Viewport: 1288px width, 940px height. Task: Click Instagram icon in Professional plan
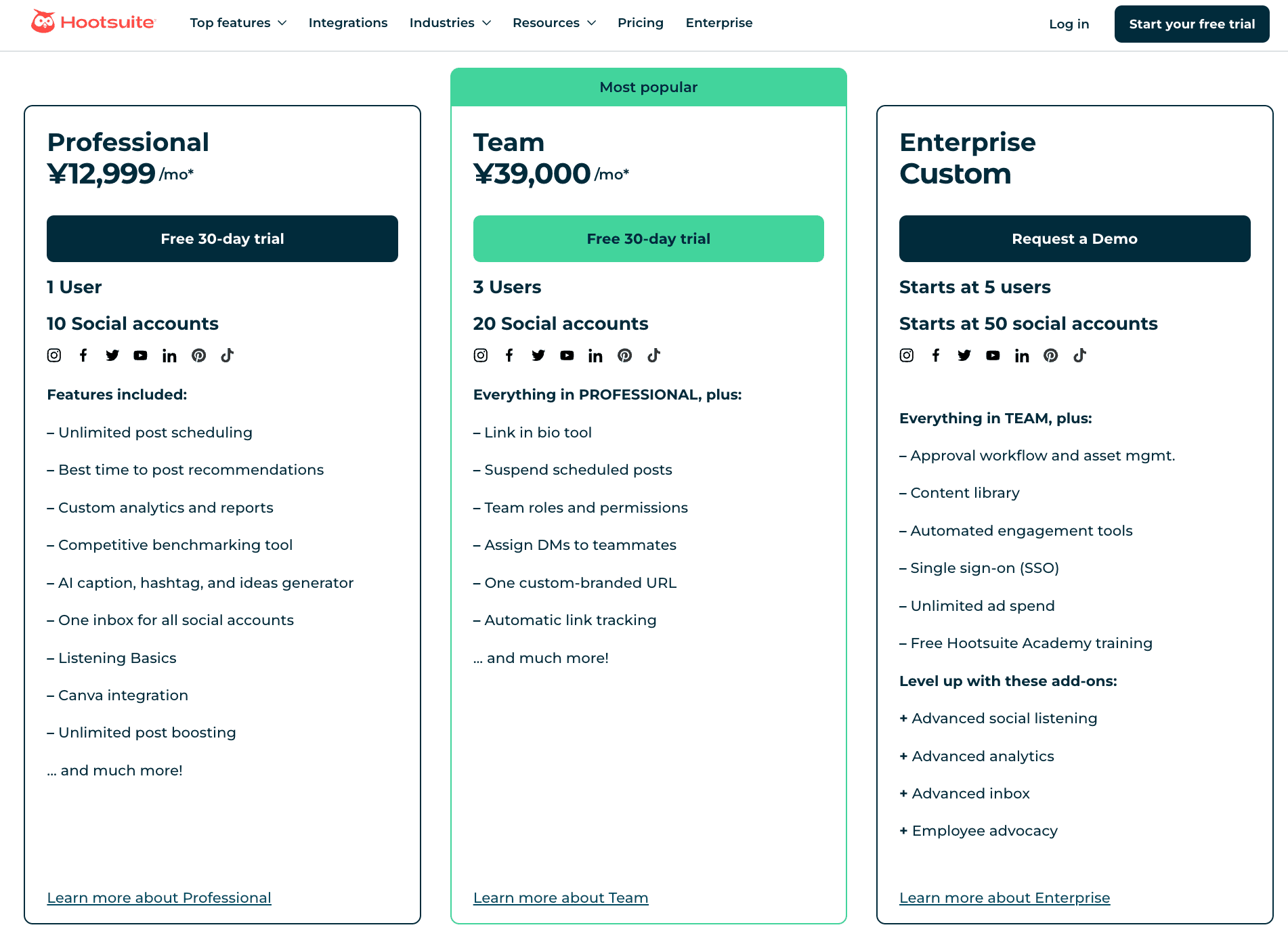pos(54,356)
